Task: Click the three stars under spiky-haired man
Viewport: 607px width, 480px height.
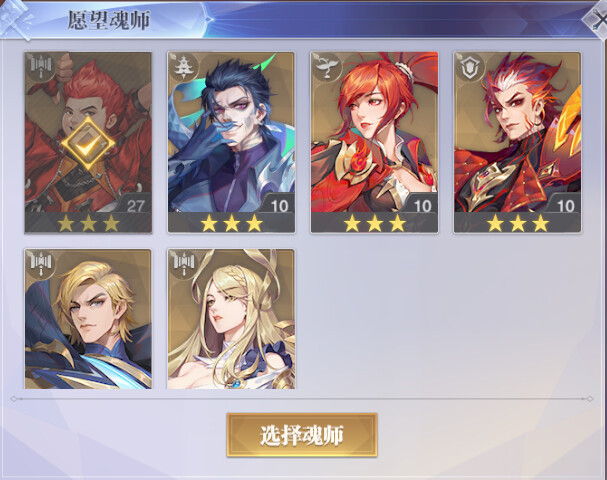Action: tap(518, 223)
